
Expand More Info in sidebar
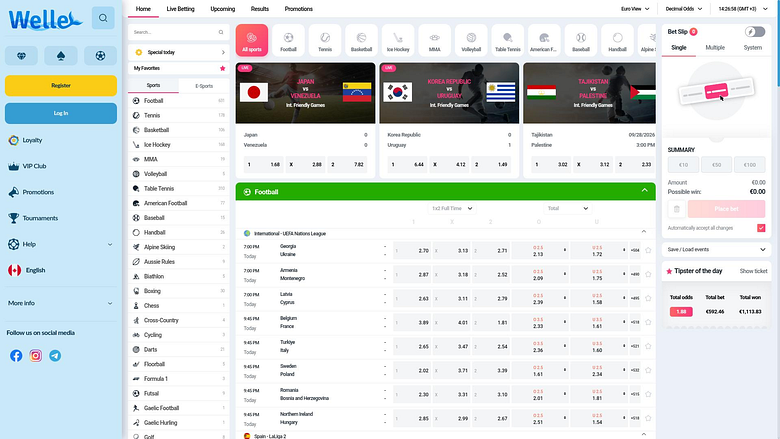pos(61,303)
